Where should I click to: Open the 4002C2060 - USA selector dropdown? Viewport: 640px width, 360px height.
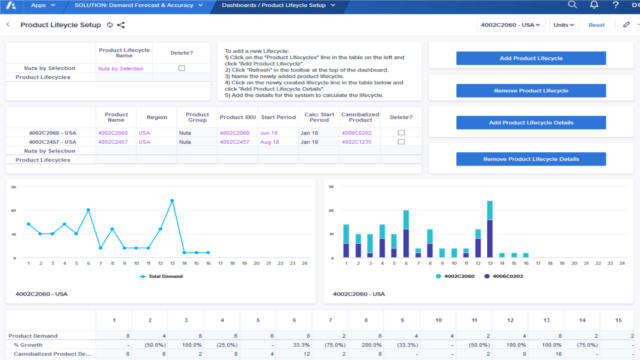tap(510, 25)
